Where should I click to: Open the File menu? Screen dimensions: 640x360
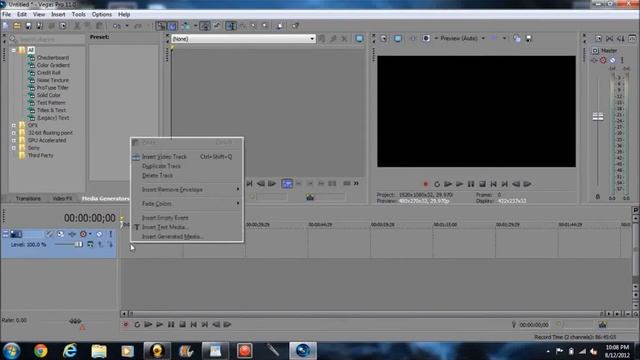[7, 14]
